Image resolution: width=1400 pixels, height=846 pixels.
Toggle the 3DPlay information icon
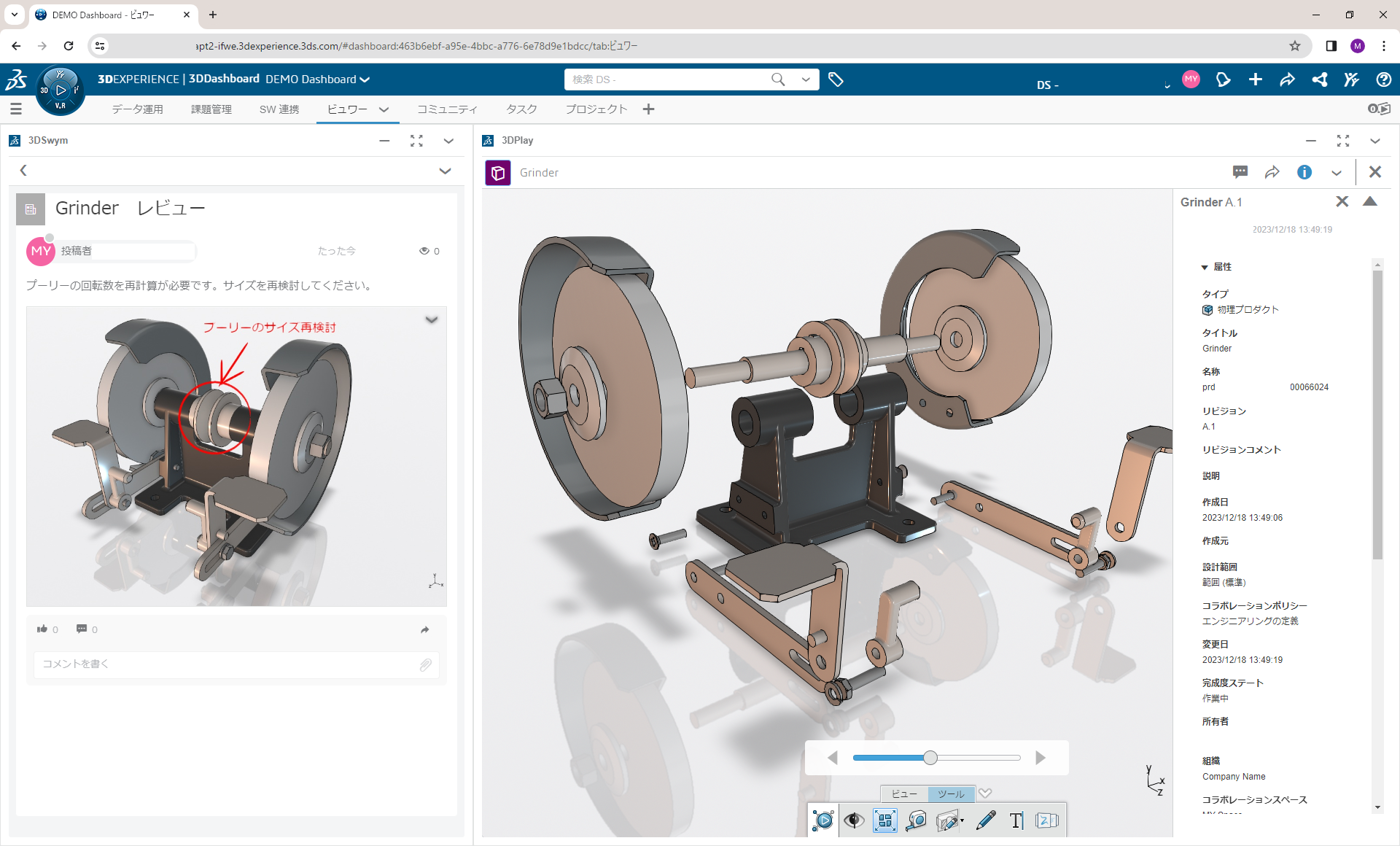pyautogui.click(x=1304, y=172)
